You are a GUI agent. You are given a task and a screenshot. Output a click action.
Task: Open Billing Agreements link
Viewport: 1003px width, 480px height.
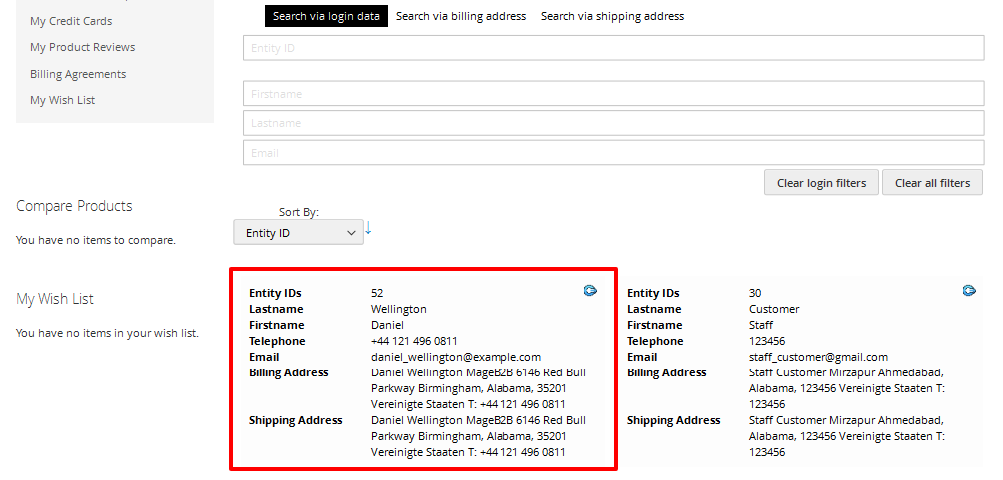coord(78,74)
